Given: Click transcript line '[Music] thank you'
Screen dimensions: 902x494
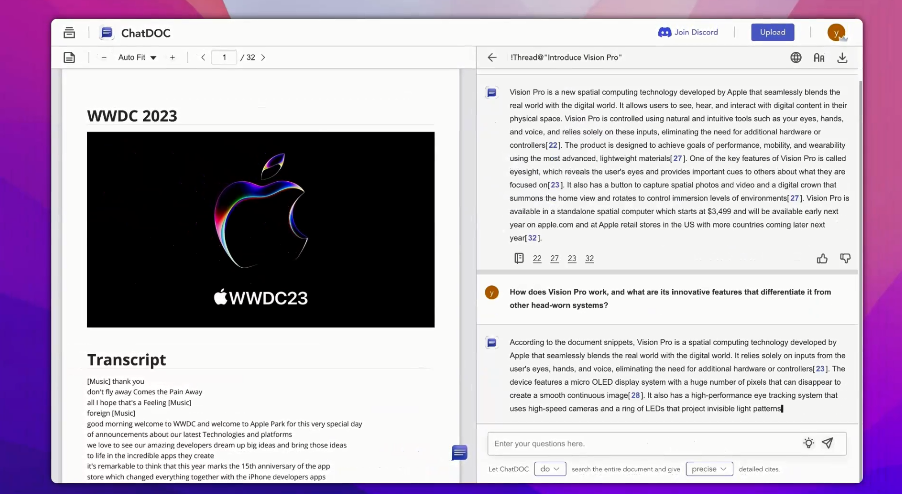Looking at the screenshot, I should (116, 381).
